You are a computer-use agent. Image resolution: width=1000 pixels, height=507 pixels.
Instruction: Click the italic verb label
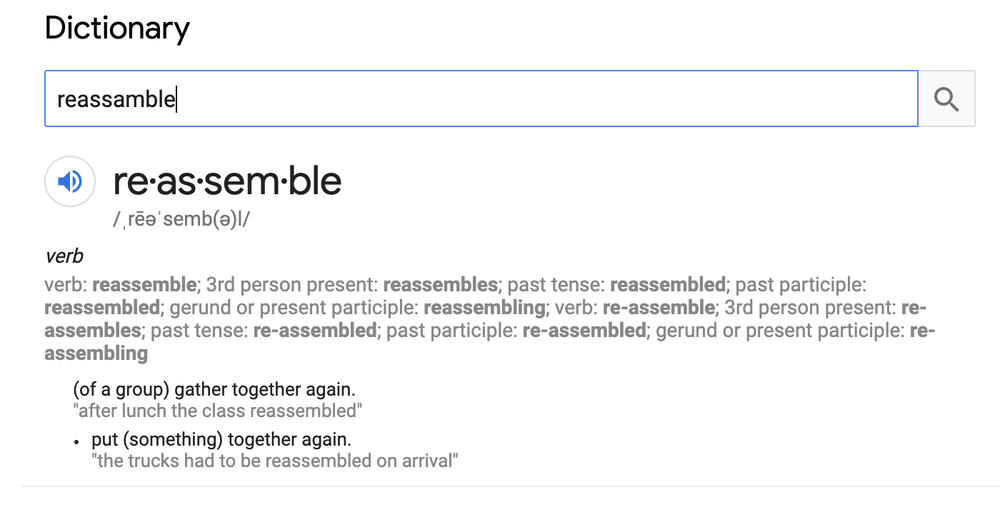tap(64, 256)
